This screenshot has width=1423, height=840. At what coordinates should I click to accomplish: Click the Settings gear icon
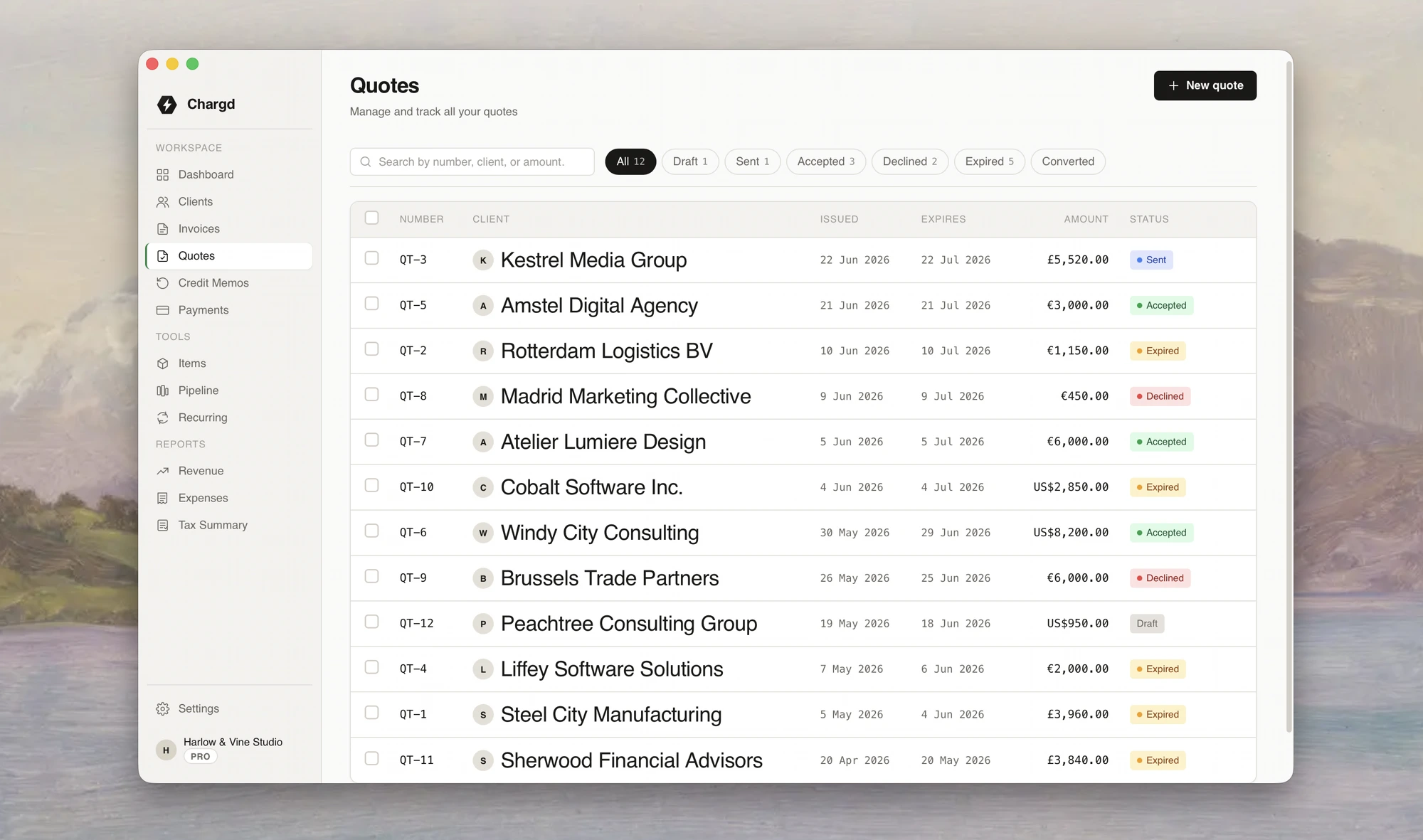(x=163, y=709)
